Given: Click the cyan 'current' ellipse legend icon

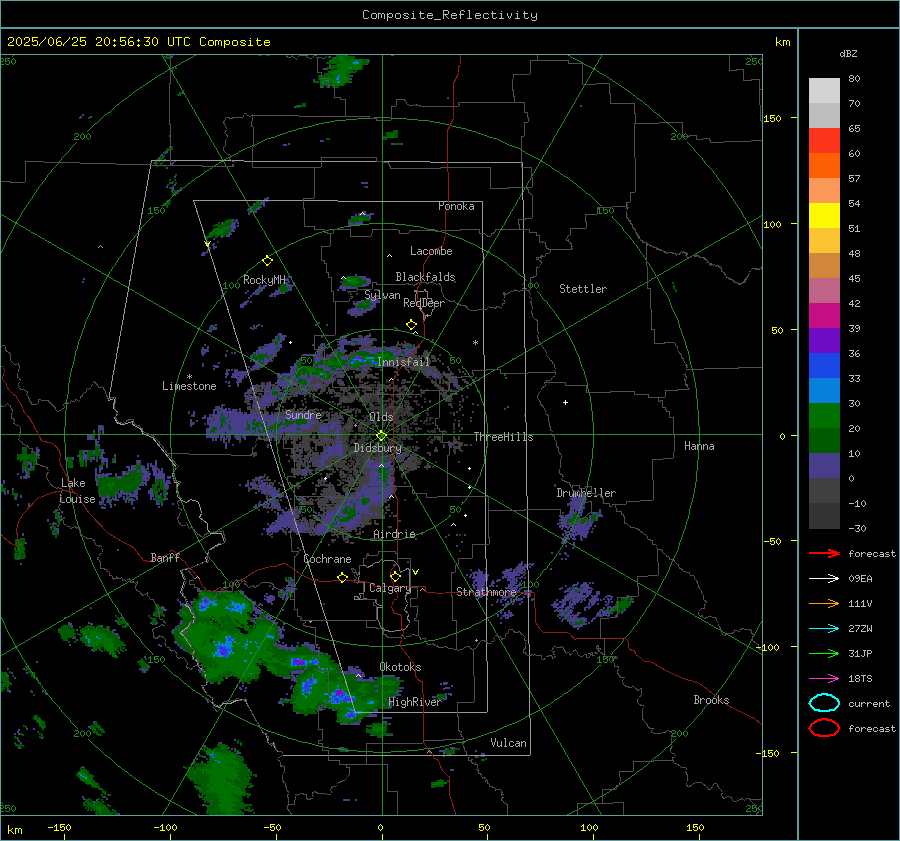Looking at the screenshot, I should [x=824, y=703].
